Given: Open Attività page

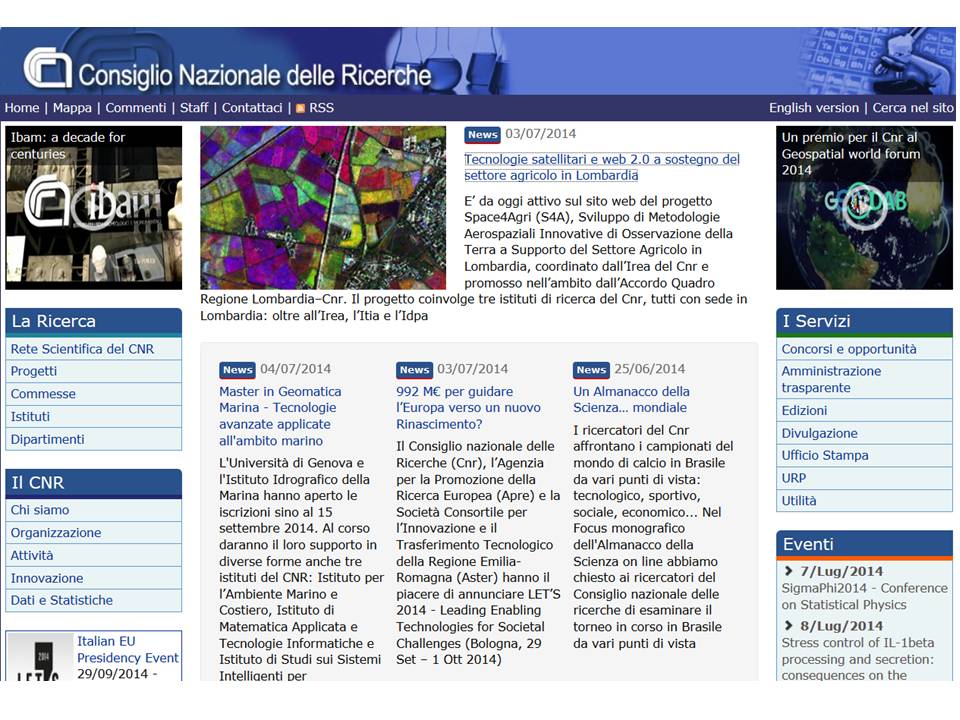Looking at the screenshot, I should 94,555.
